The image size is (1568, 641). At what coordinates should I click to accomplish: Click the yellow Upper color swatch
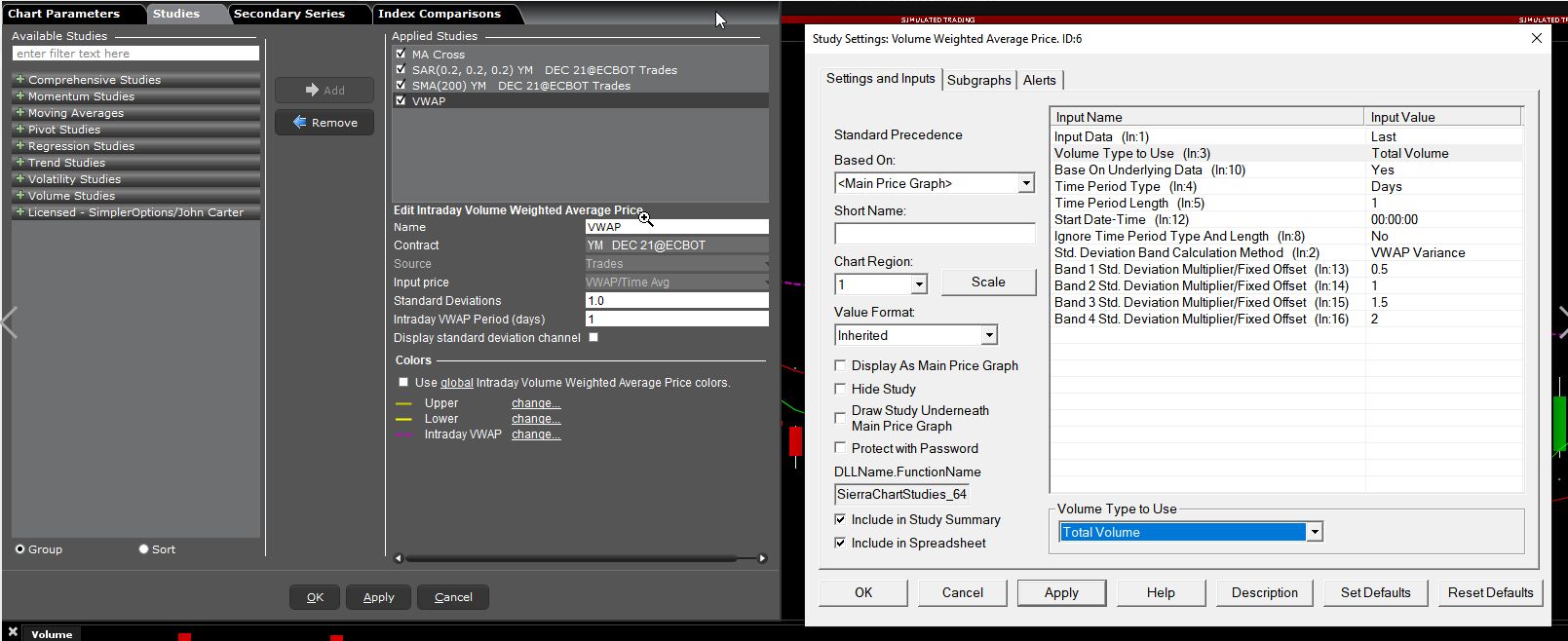click(403, 403)
